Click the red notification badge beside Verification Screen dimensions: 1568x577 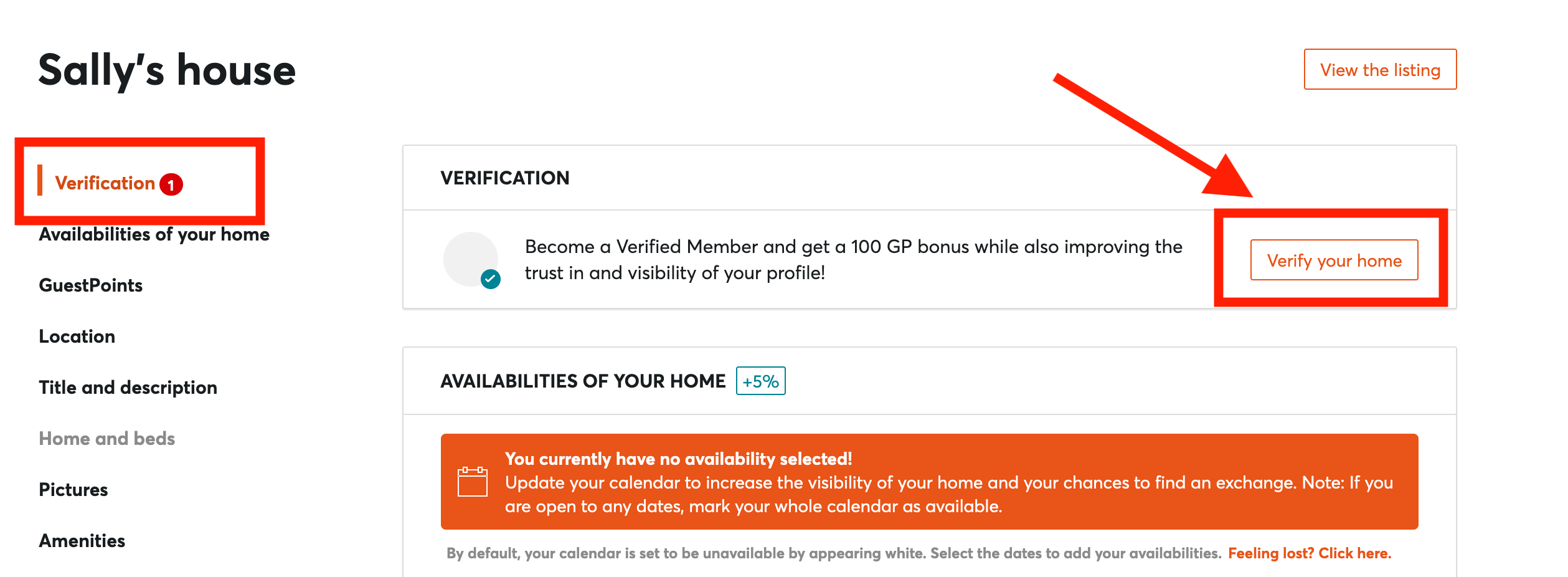tap(171, 184)
